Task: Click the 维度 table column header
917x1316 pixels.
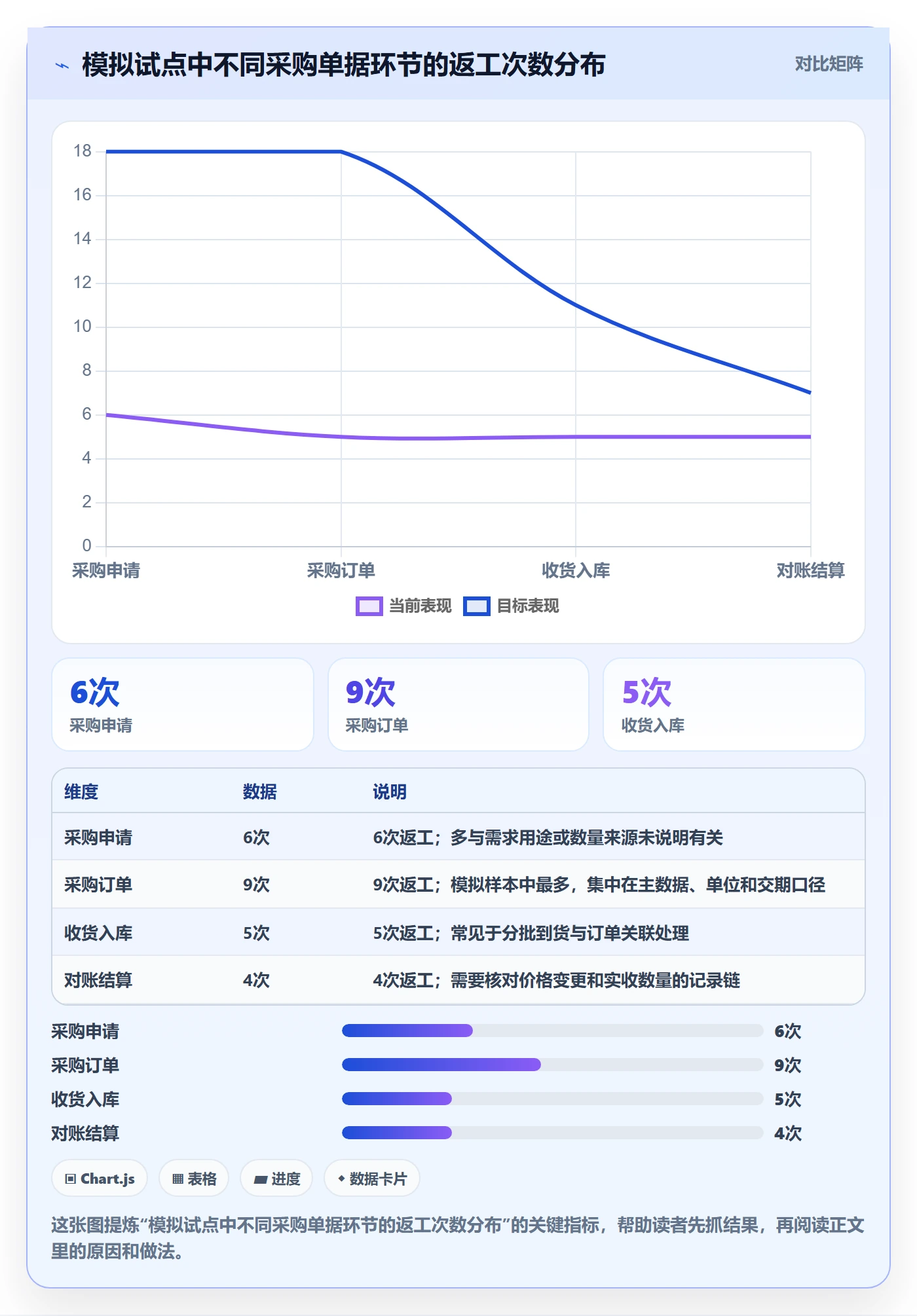Action: click(x=81, y=792)
